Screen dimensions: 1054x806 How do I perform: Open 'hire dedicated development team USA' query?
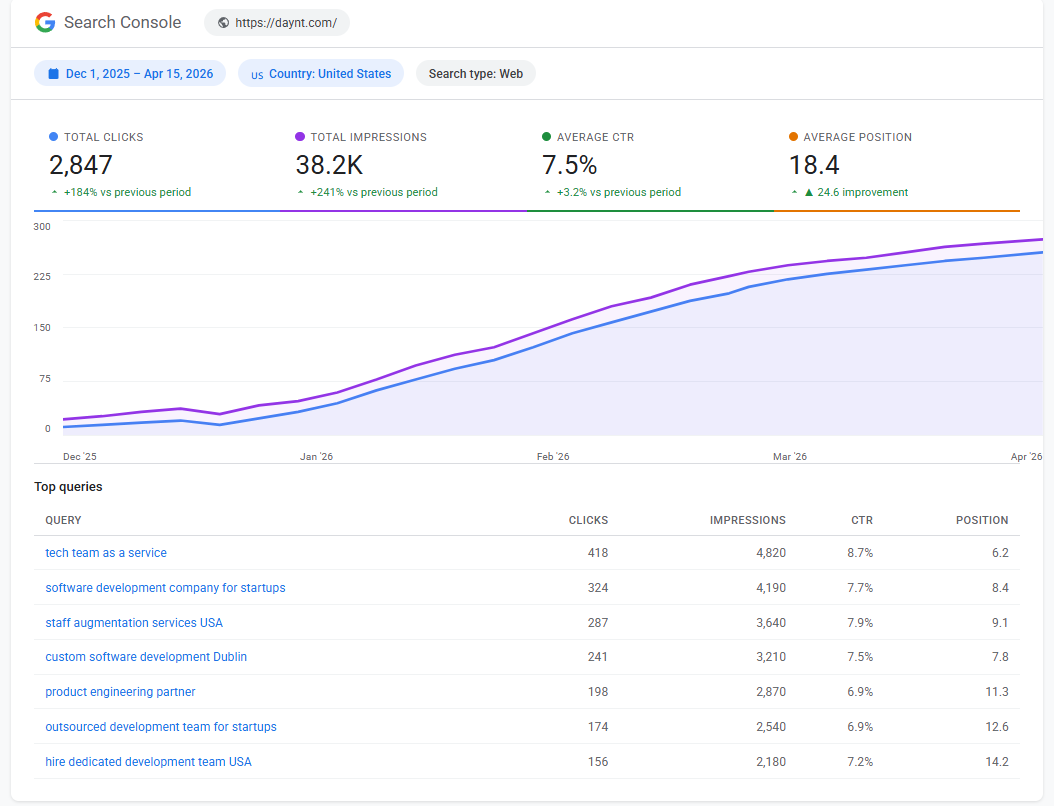[x=149, y=762]
